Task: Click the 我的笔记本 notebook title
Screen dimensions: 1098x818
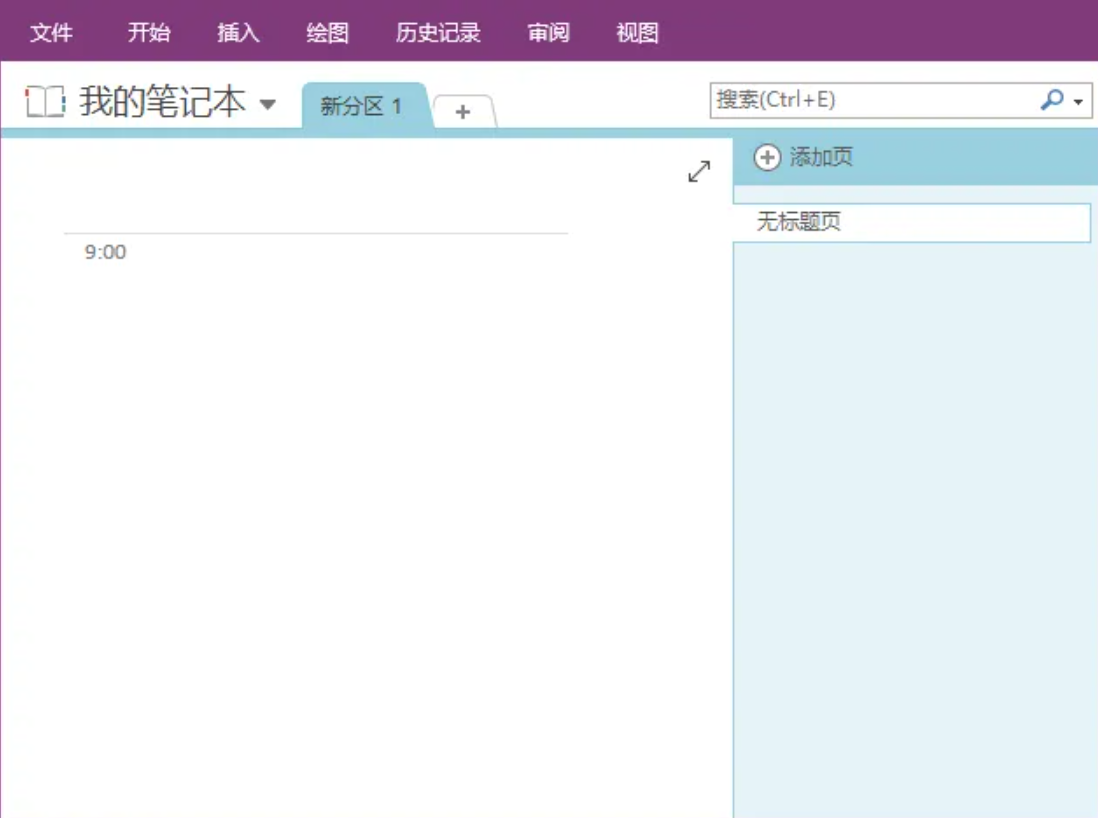Action: (x=162, y=102)
